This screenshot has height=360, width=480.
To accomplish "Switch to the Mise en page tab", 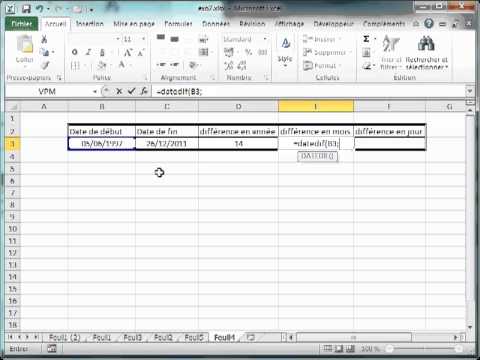I will click(134, 24).
